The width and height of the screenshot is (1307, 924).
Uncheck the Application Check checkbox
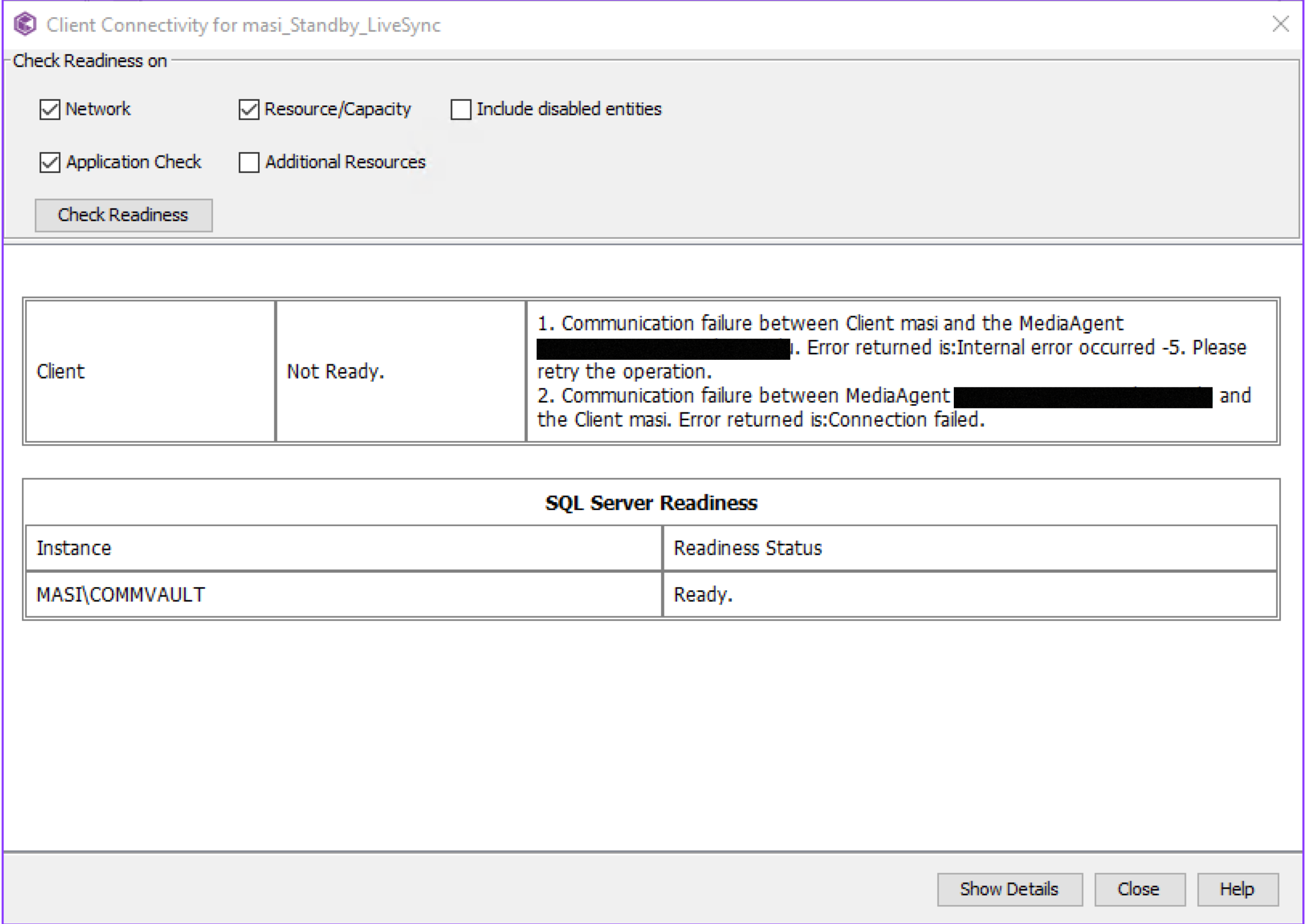(x=49, y=162)
